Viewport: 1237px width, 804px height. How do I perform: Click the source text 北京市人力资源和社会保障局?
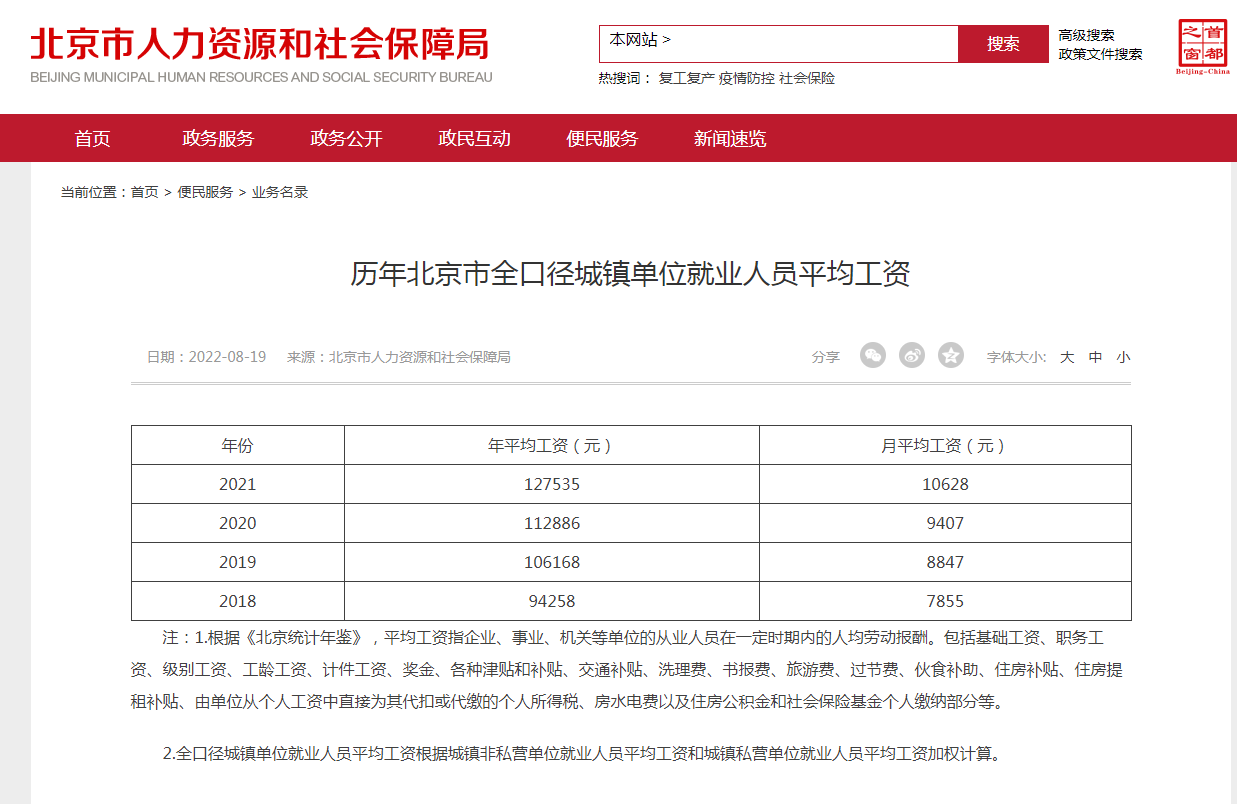tap(420, 357)
